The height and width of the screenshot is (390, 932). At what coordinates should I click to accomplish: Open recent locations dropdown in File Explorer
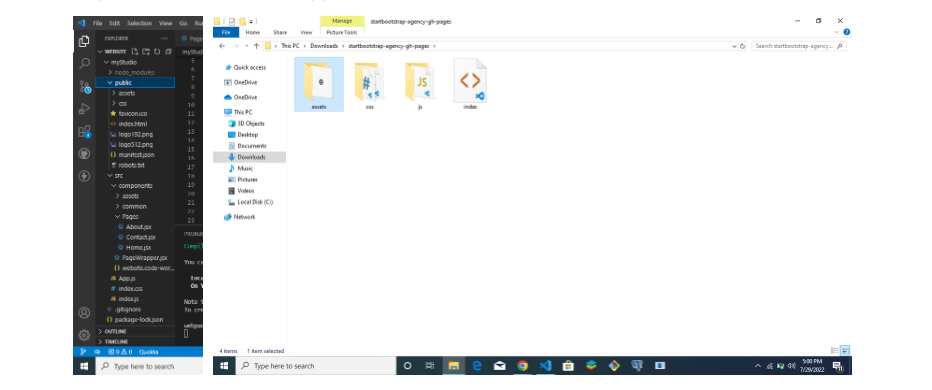[x=247, y=46]
